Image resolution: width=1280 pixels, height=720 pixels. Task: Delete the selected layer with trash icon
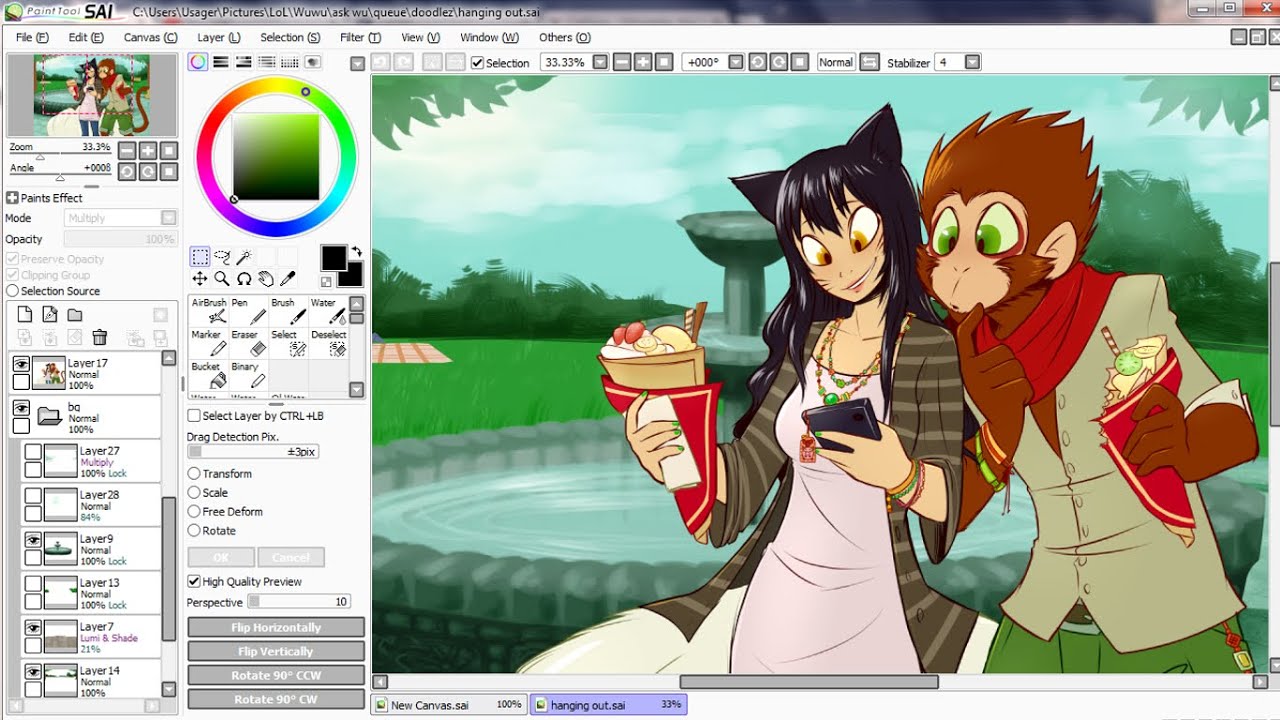[100, 337]
